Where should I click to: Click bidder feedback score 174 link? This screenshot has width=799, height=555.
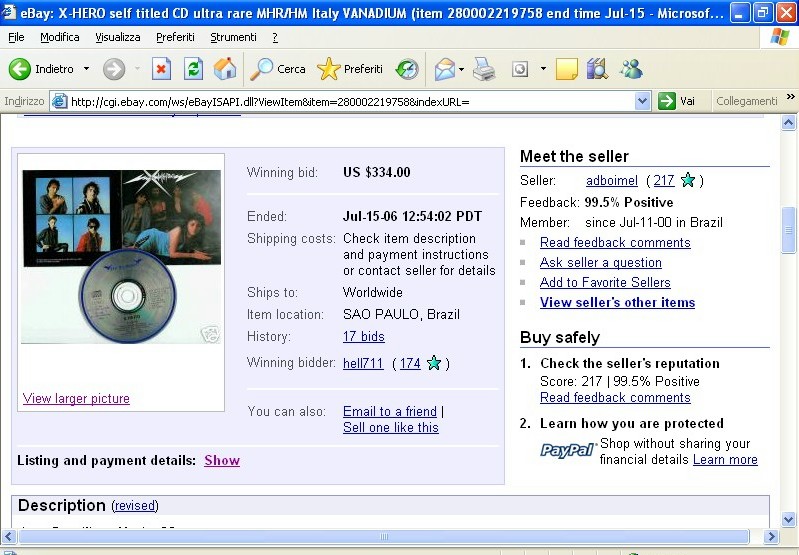coord(410,363)
